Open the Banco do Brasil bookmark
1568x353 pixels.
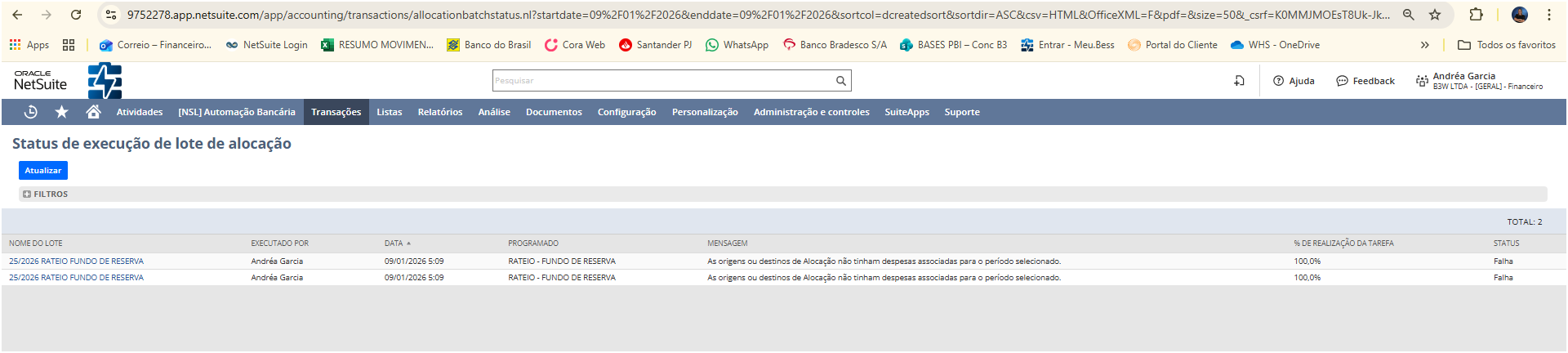pos(488,45)
